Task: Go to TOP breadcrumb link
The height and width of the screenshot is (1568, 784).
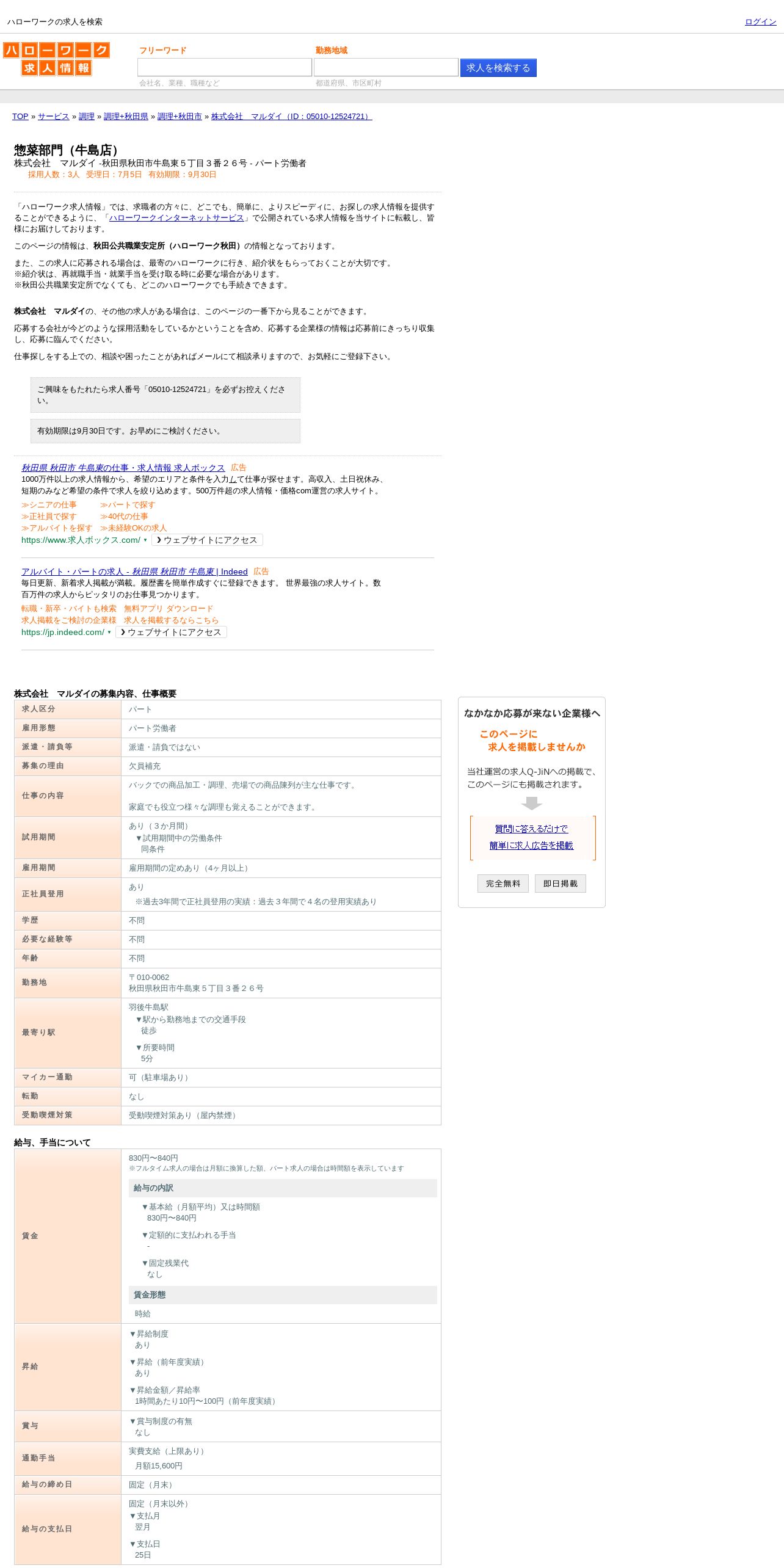Action: 20,117
